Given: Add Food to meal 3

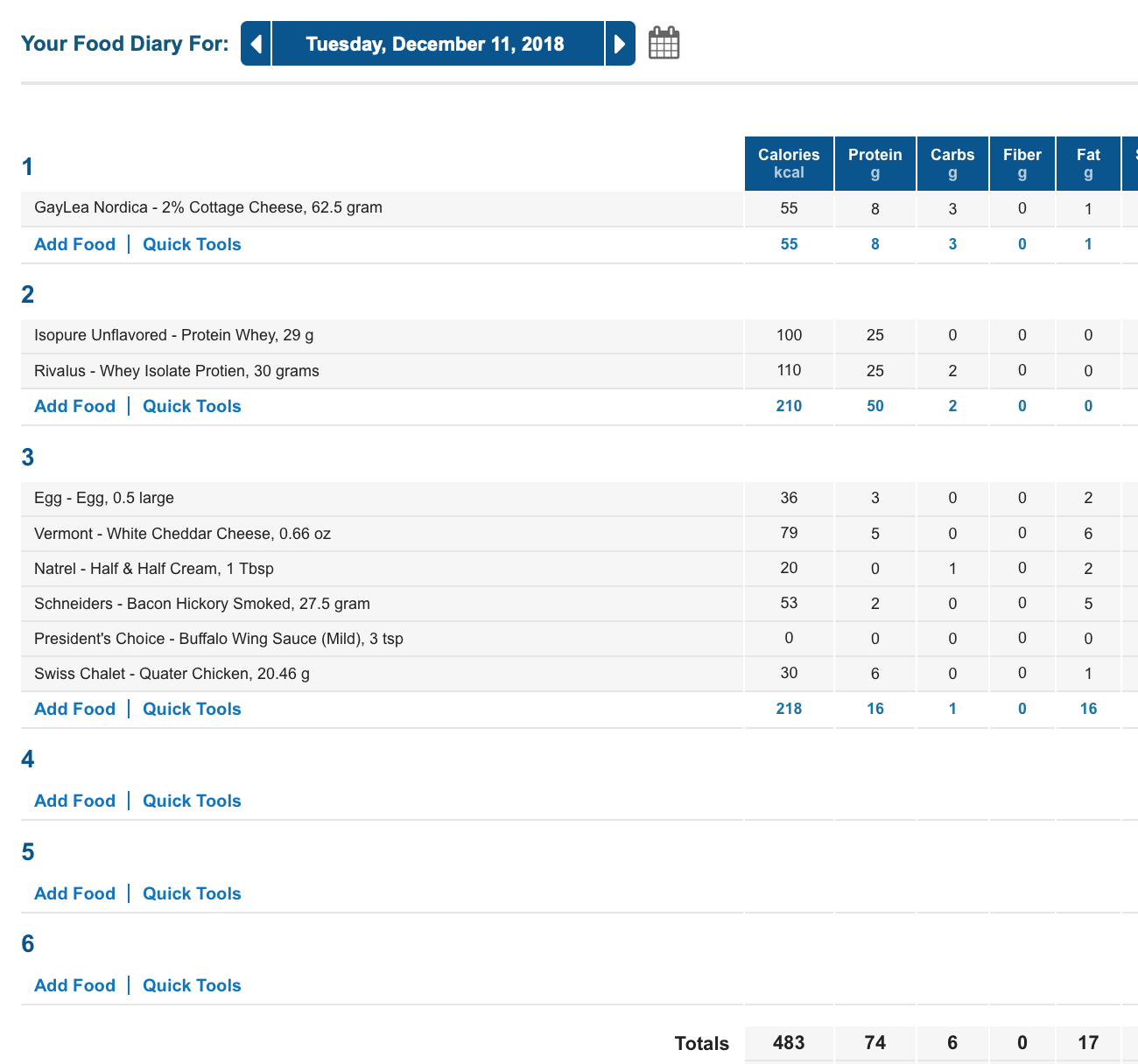Looking at the screenshot, I should click(74, 709).
